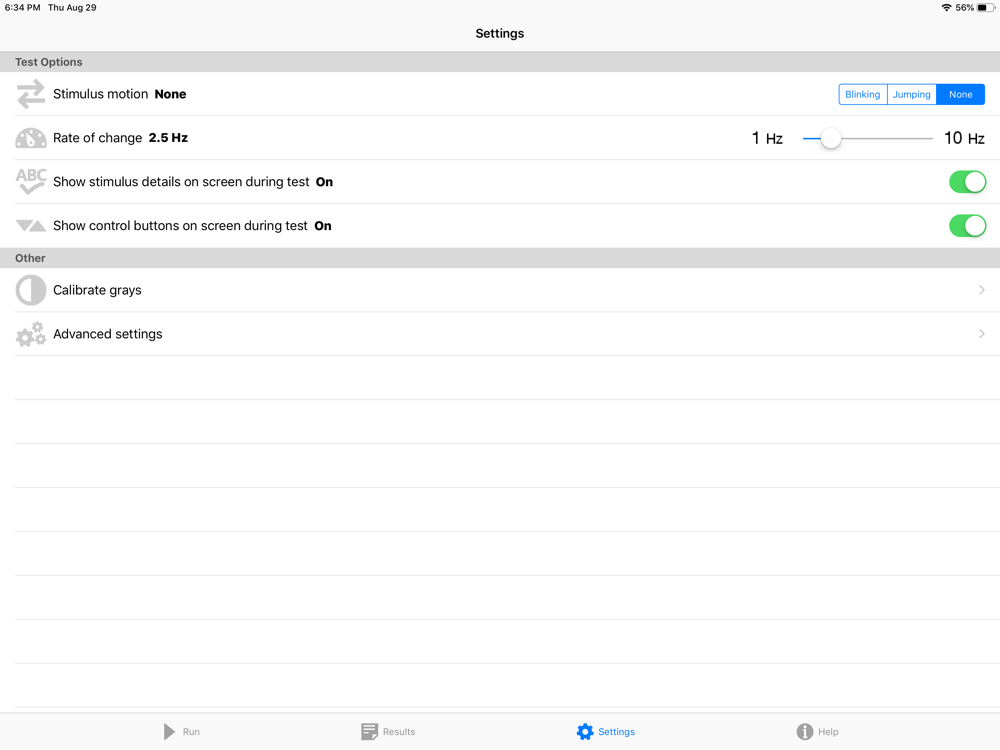Click the Calibrate grays half-circle icon
The height and width of the screenshot is (750, 1000).
(31, 290)
